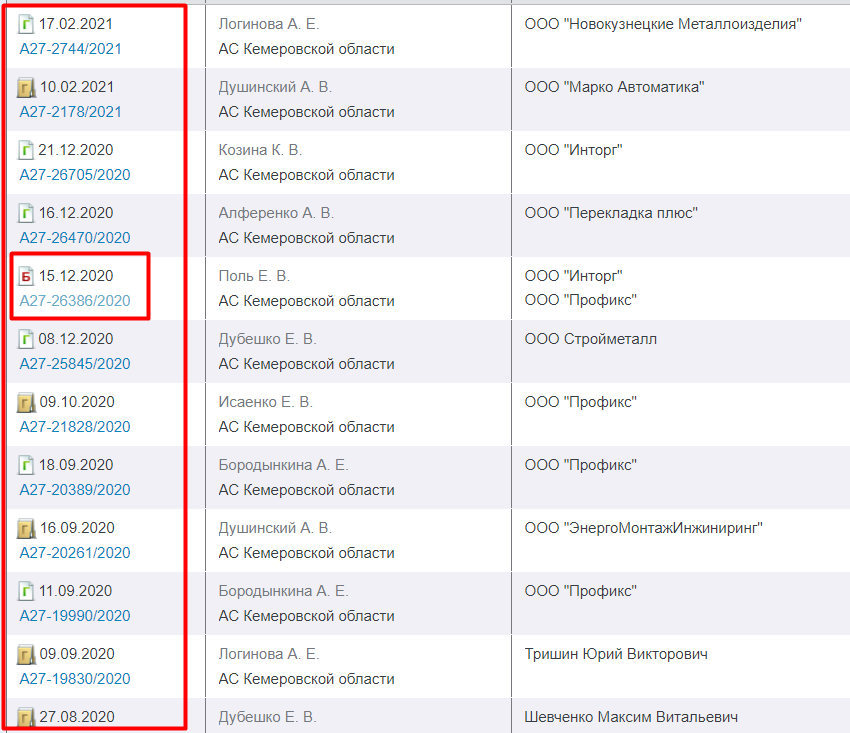Click the case icon beside 09.09.2020
Screen dimensions: 850x733
click(x=27, y=655)
